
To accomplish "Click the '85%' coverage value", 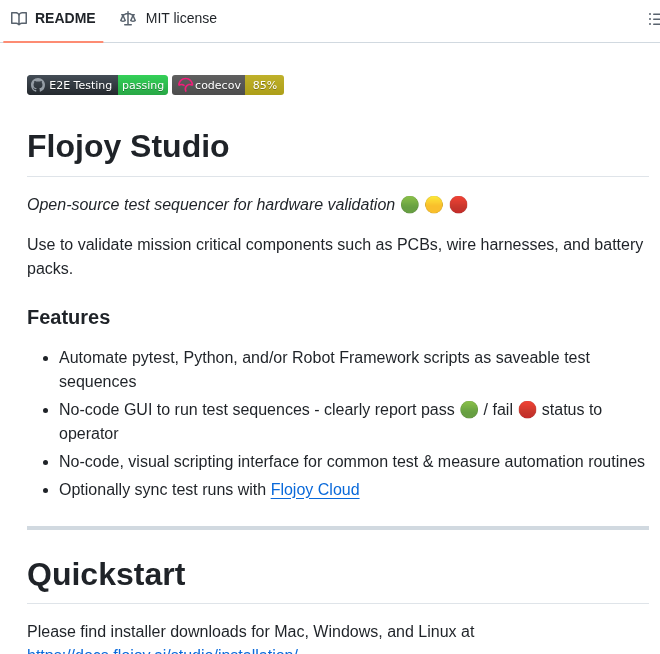I will point(264,85).
